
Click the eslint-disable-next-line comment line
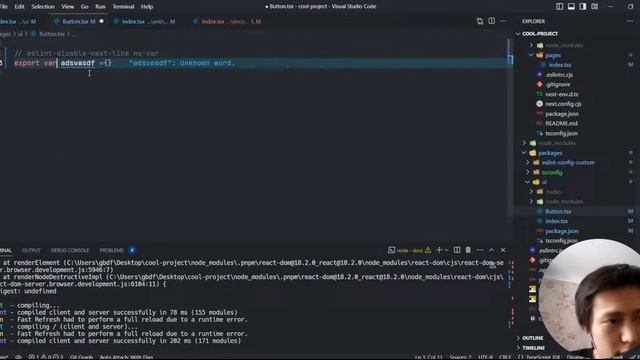tap(87, 53)
